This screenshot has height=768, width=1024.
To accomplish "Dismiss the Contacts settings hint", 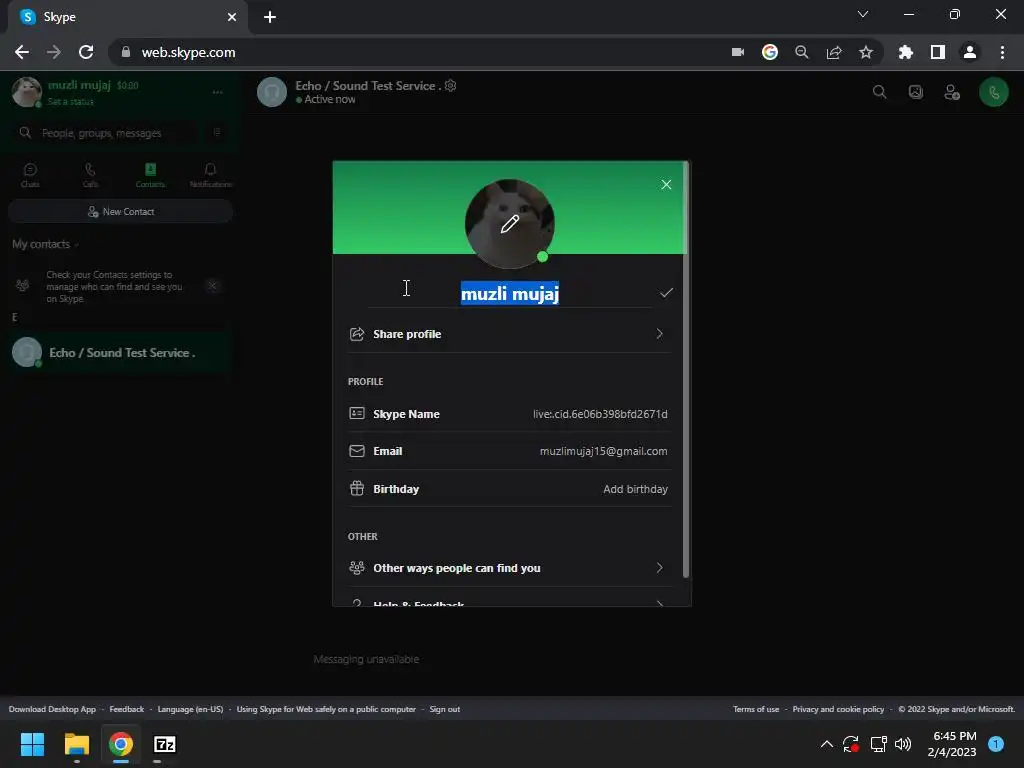I will (212, 285).
